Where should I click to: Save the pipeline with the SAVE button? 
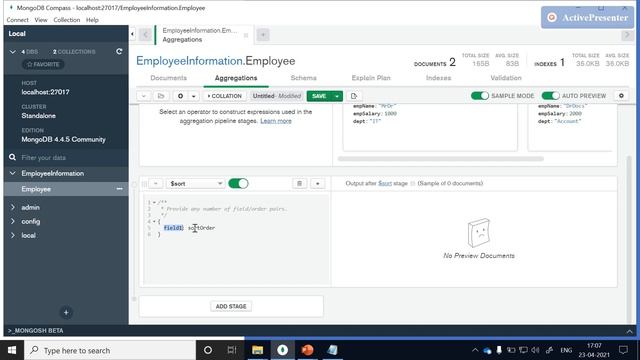point(319,96)
